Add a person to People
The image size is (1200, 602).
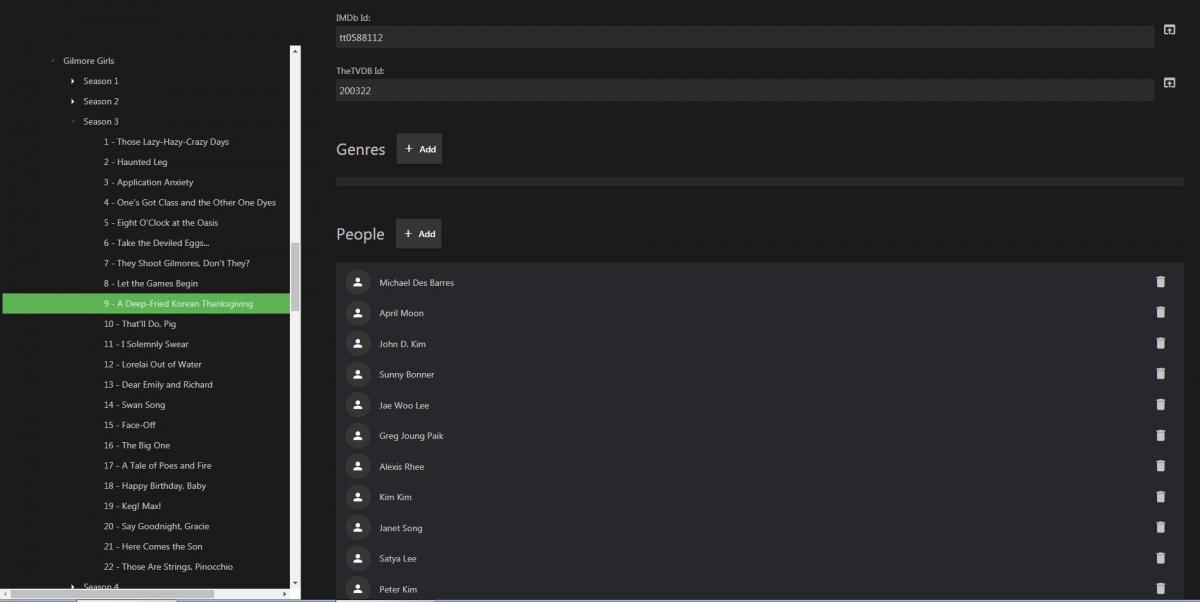click(x=418, y=234)
